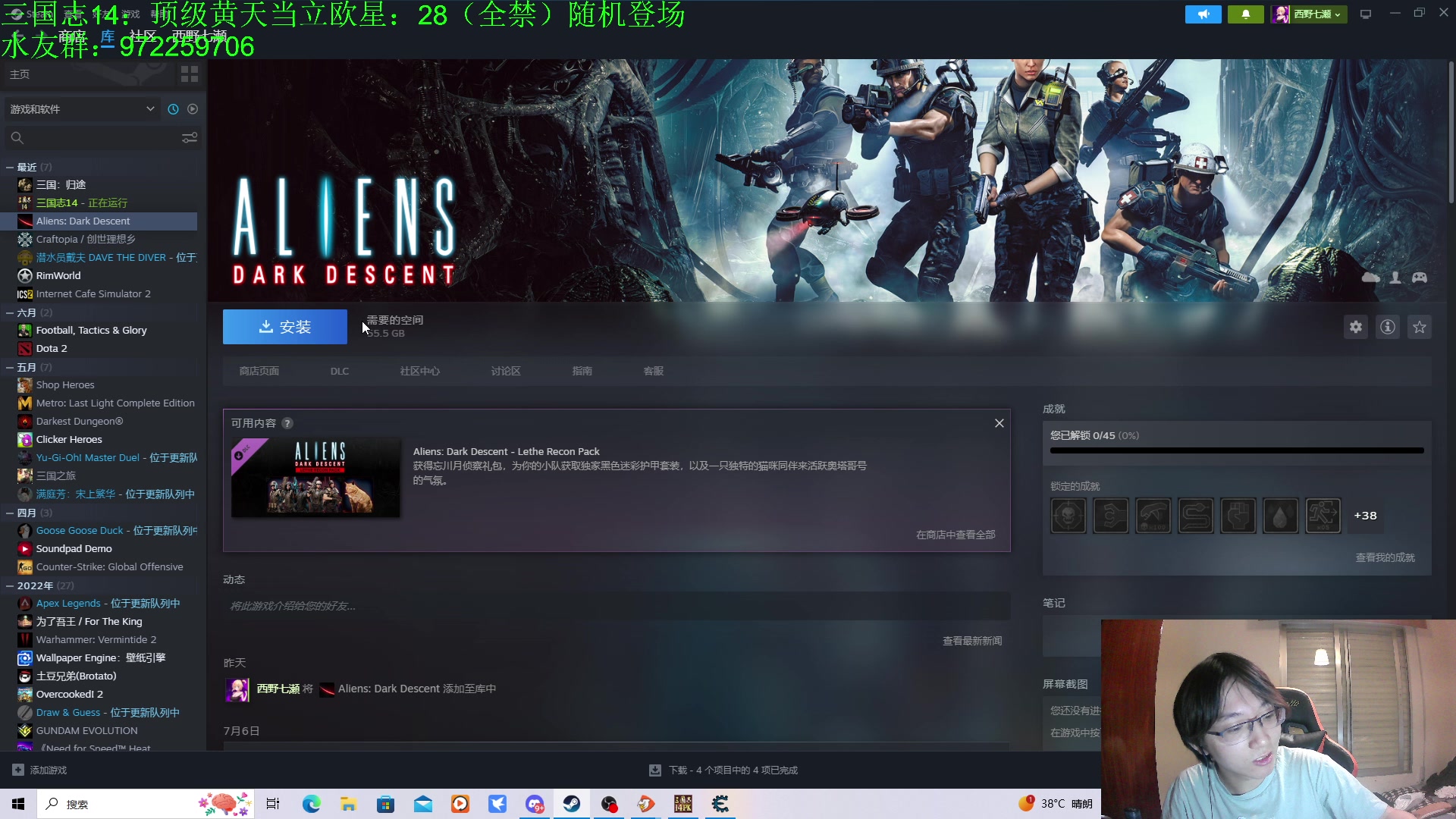
Task: Open the 社区中心 community hub tab
Action: click(419, 371)
